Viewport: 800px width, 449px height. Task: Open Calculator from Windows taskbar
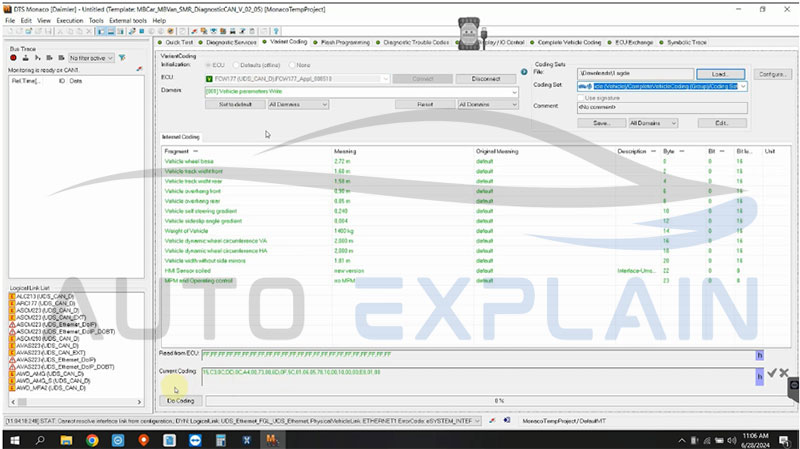pos(220,440)
